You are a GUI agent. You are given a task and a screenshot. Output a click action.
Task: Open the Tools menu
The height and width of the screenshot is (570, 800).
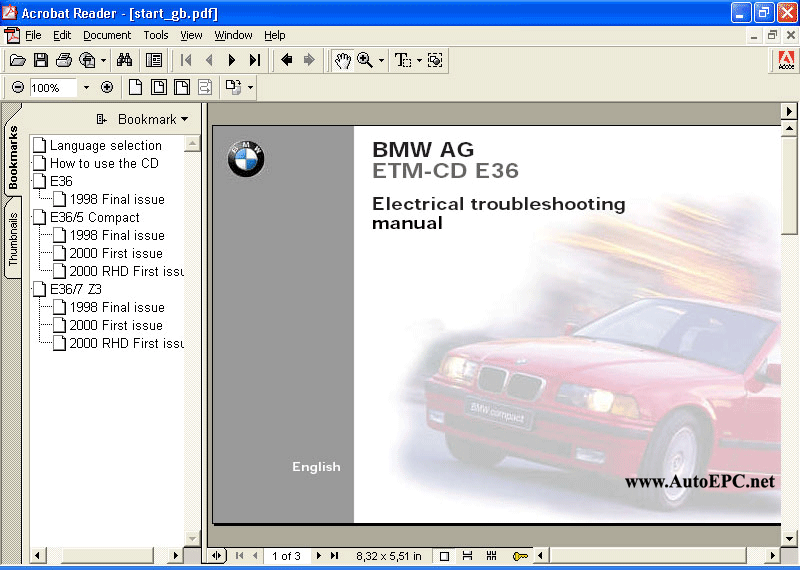(x=156, y=35)
